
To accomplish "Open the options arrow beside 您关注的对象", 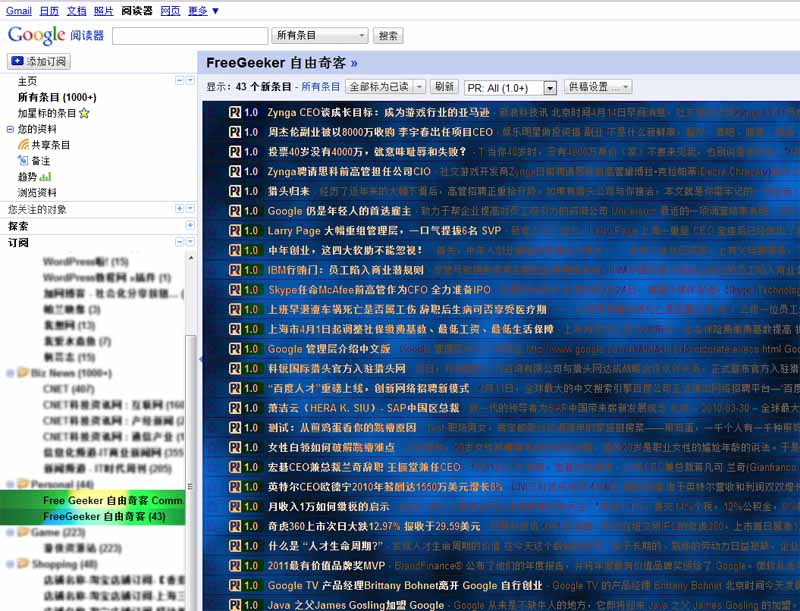I will click(x=190, y=209).
